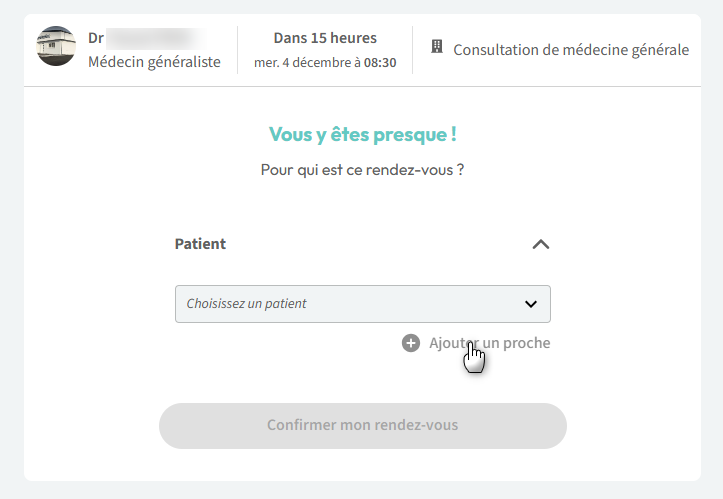Click the doctor's profile photo thumbnail

56,46
